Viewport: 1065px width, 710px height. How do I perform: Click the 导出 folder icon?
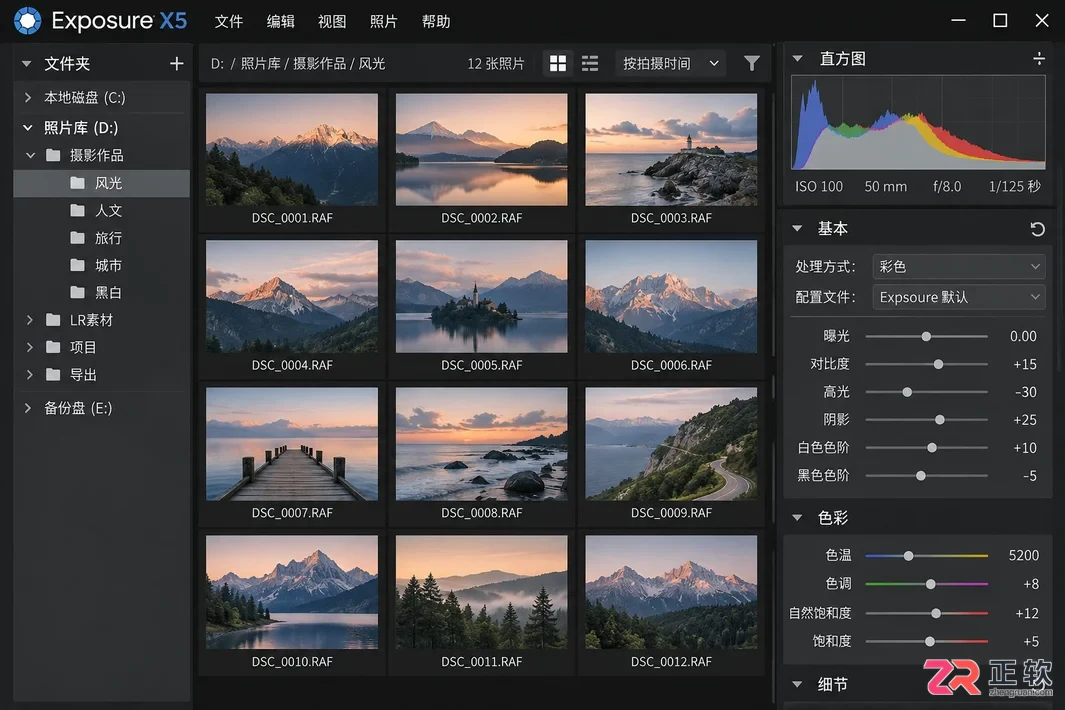(x=53, y=374)
